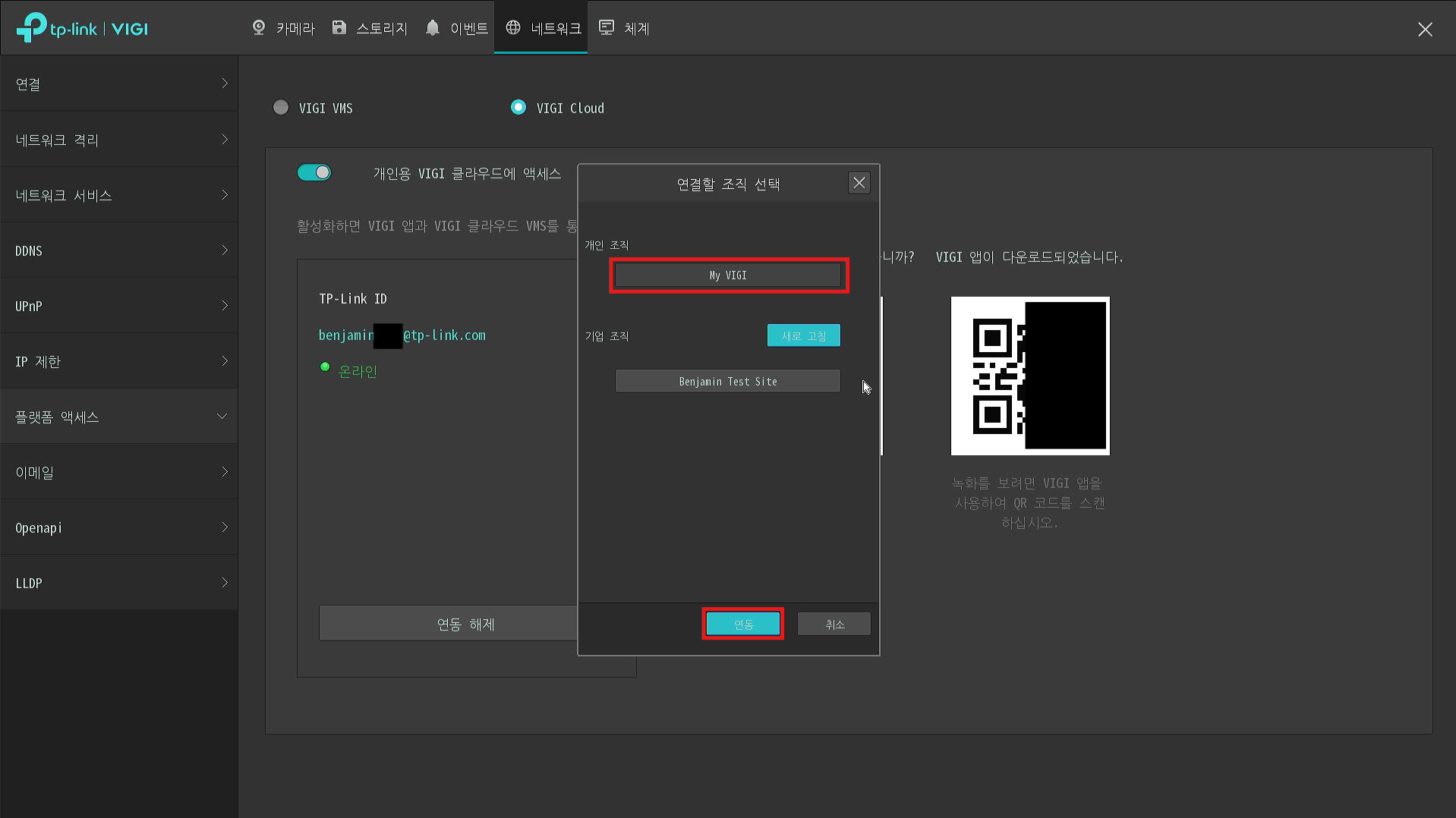
Task: Choose the Benjamin Test Site organization
Action: 727,381
